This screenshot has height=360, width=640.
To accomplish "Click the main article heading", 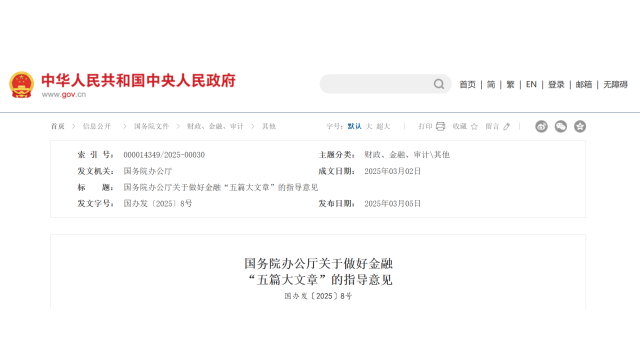I will coord(318,272).
